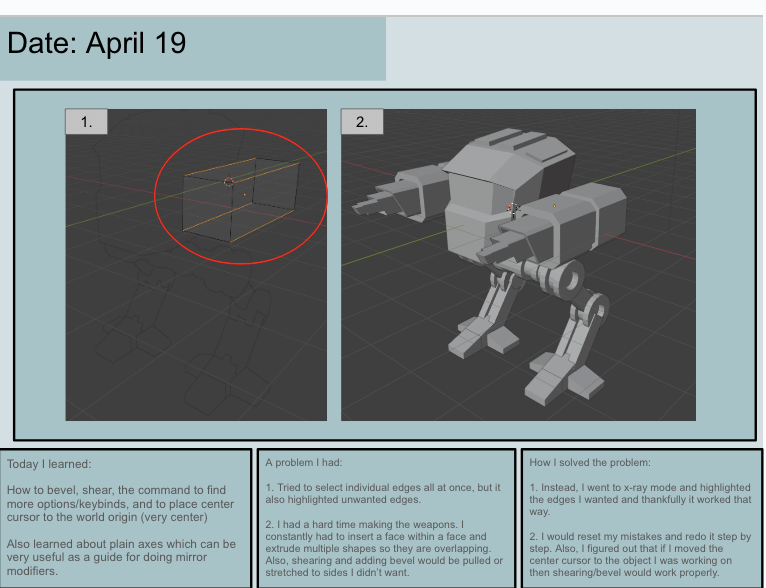The height and width of the screenshot is (588, 766).
Task: Select the mech robot model screenshot numbered 2
Action: [x=518, y=265]
